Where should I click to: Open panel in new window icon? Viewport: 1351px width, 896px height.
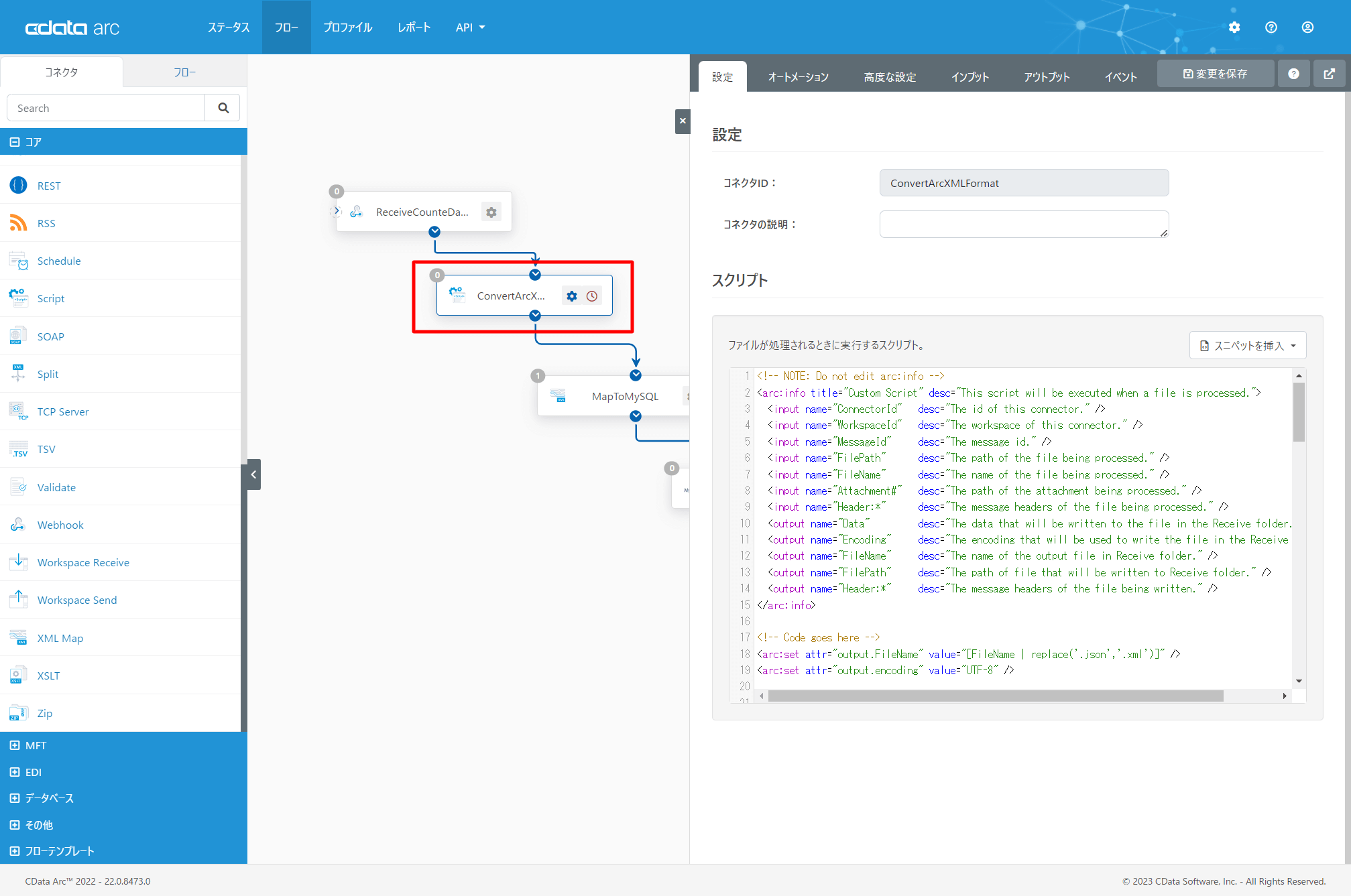(1329, 74)
